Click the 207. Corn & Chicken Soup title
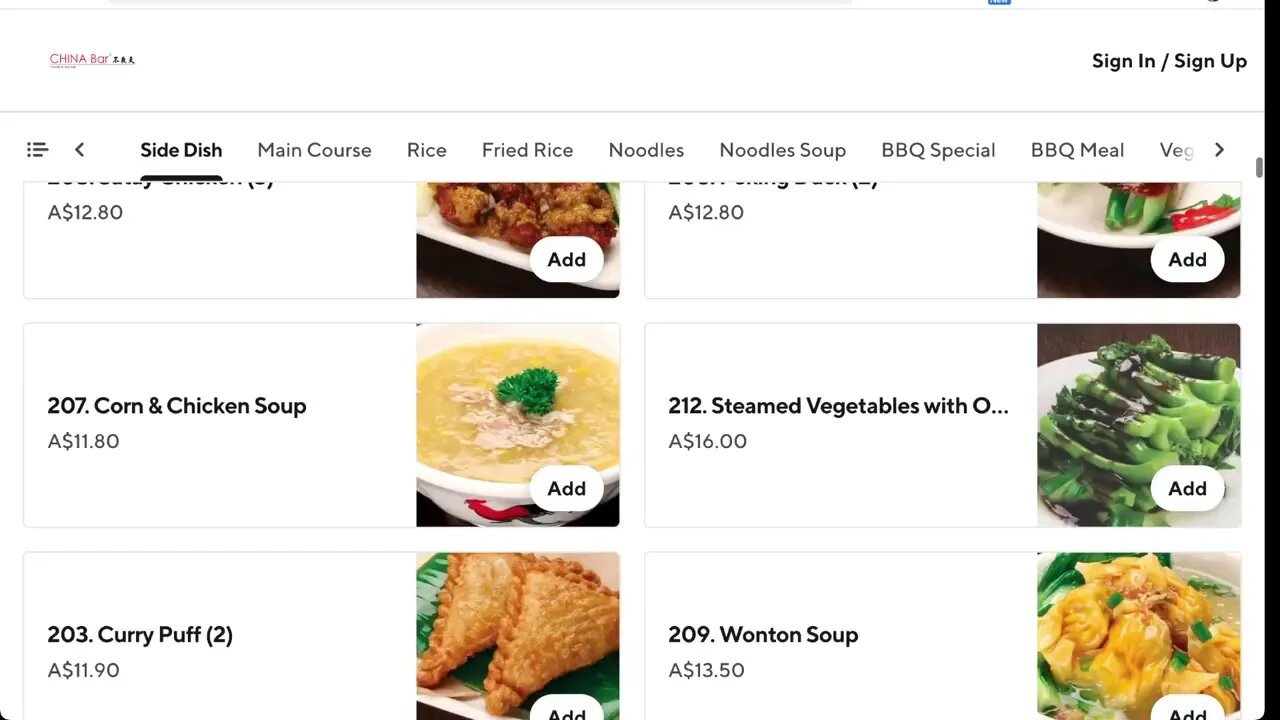Viewport: 1280px width, 720px height. 177,406
